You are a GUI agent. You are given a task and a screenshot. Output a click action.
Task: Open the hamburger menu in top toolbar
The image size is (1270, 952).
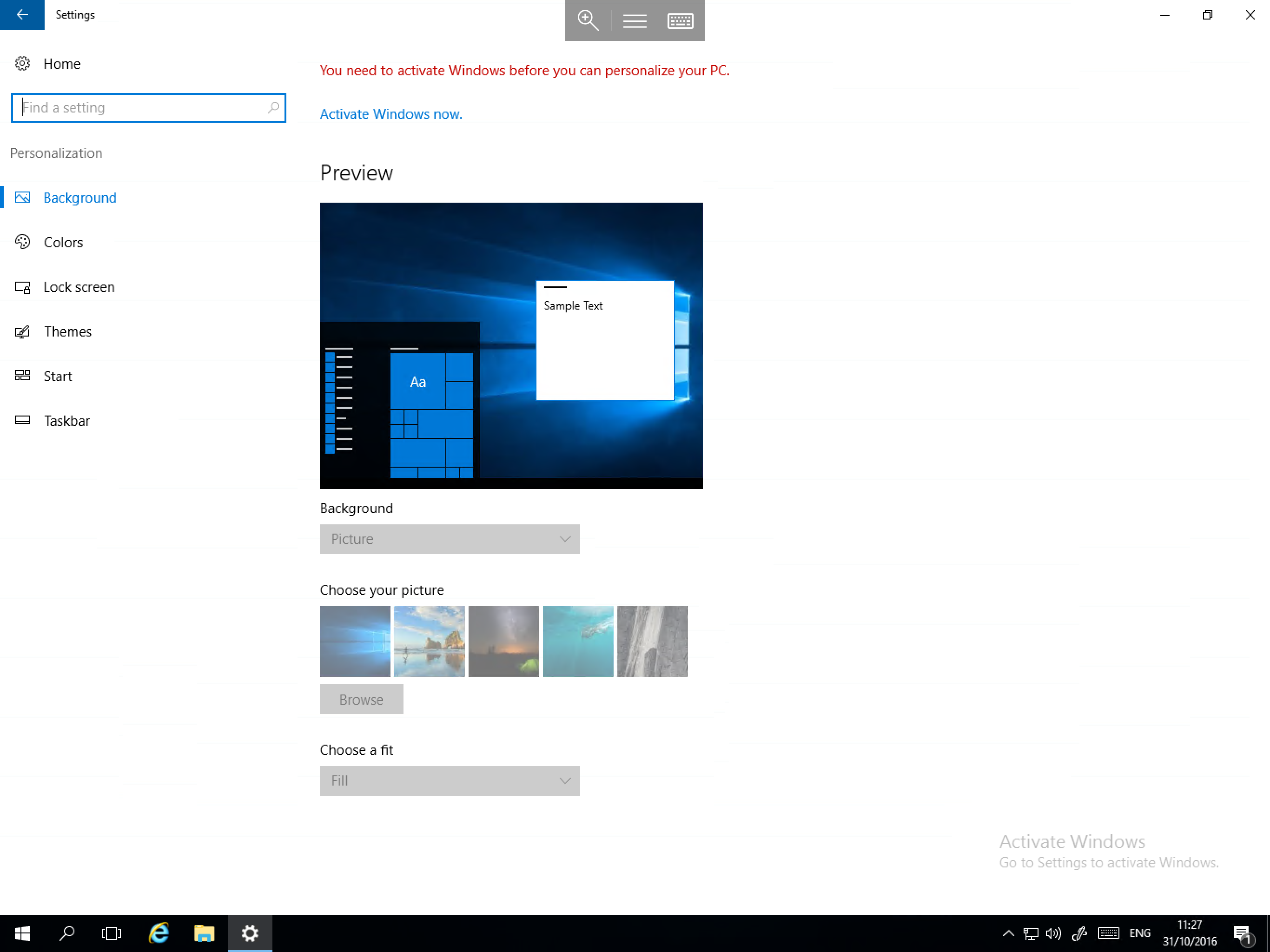point(635,20)
